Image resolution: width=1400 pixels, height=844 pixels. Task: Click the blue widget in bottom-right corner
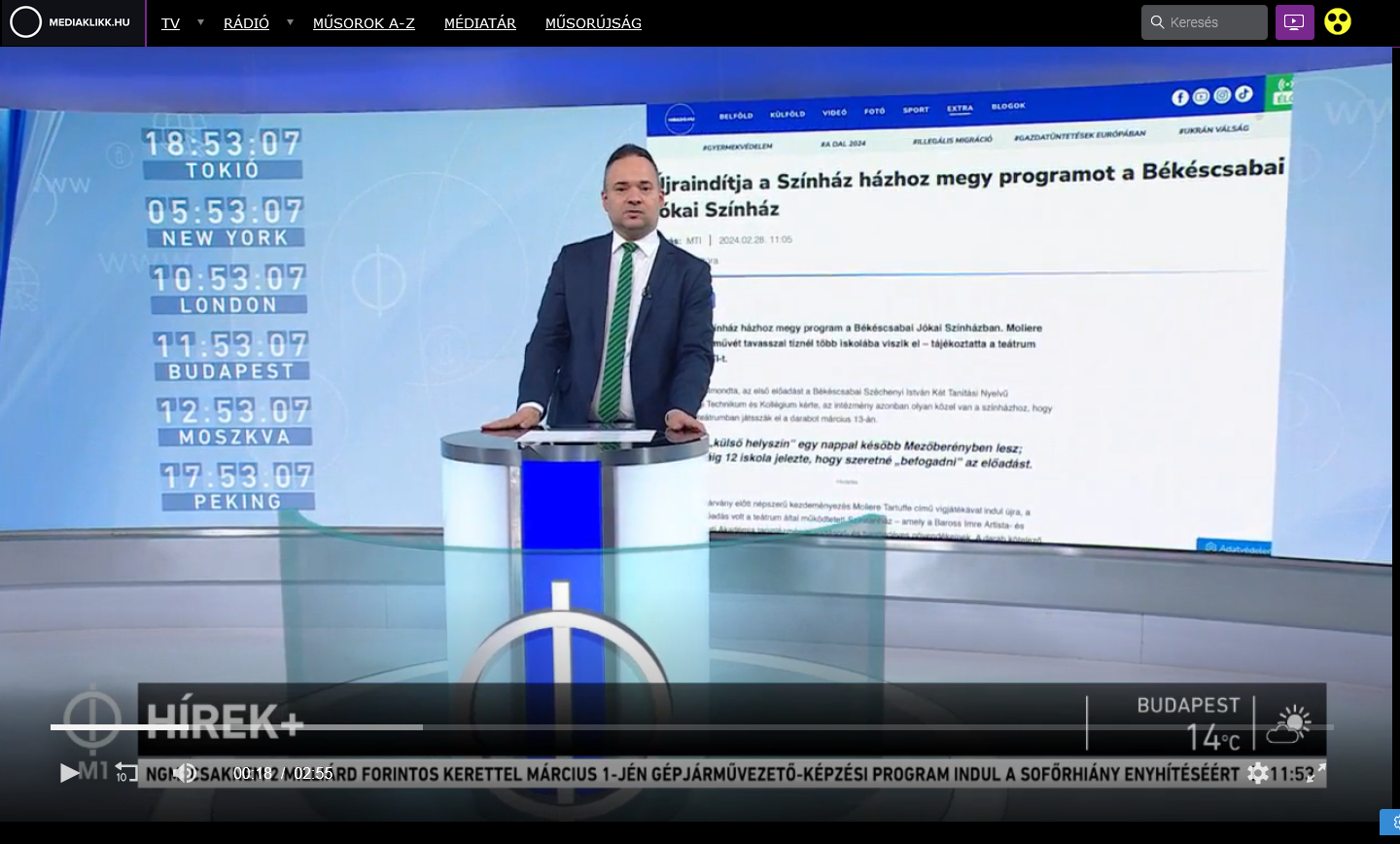[1389, 822]
